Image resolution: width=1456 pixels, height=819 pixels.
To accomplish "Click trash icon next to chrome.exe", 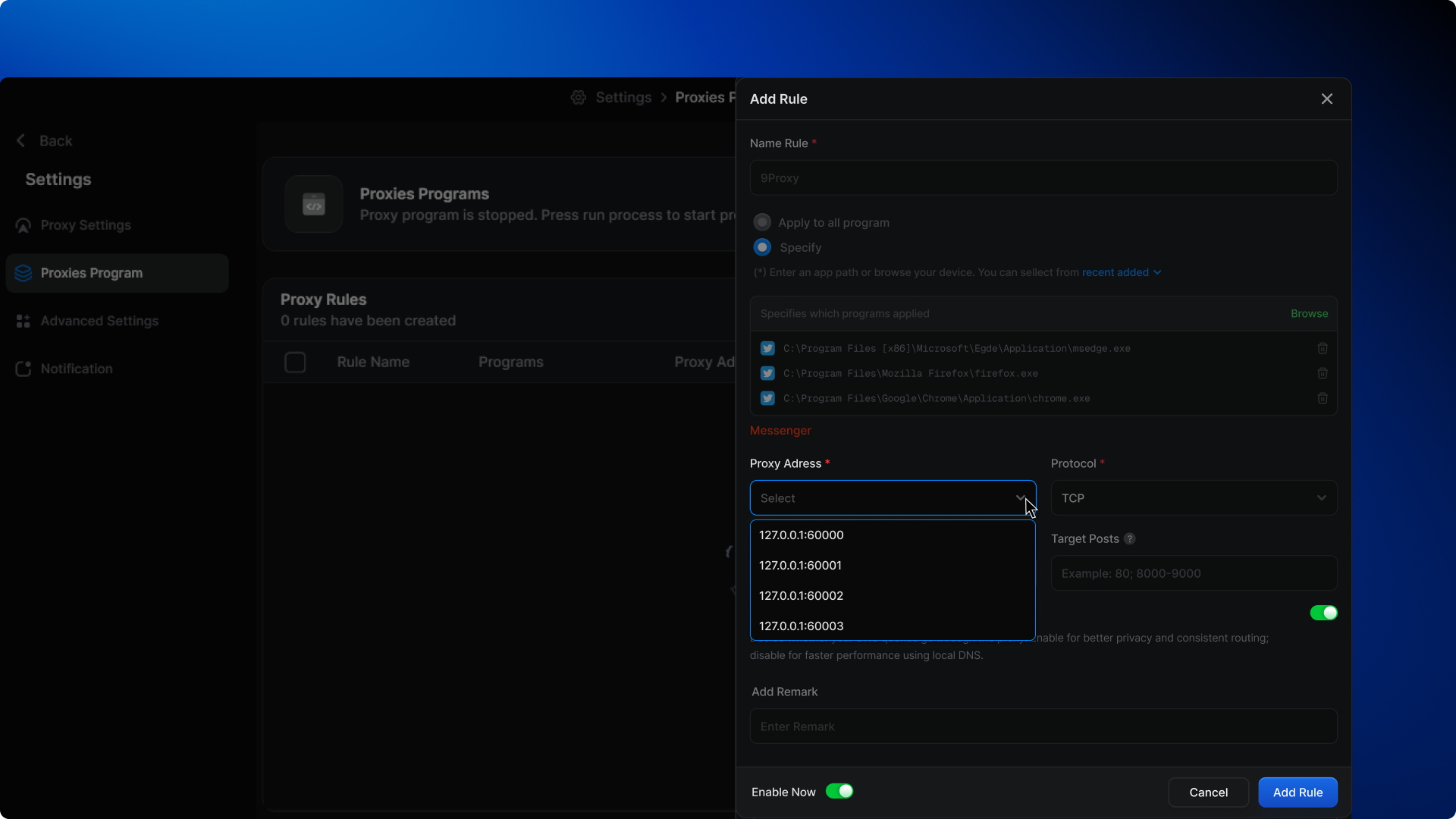I will 1322,398.
